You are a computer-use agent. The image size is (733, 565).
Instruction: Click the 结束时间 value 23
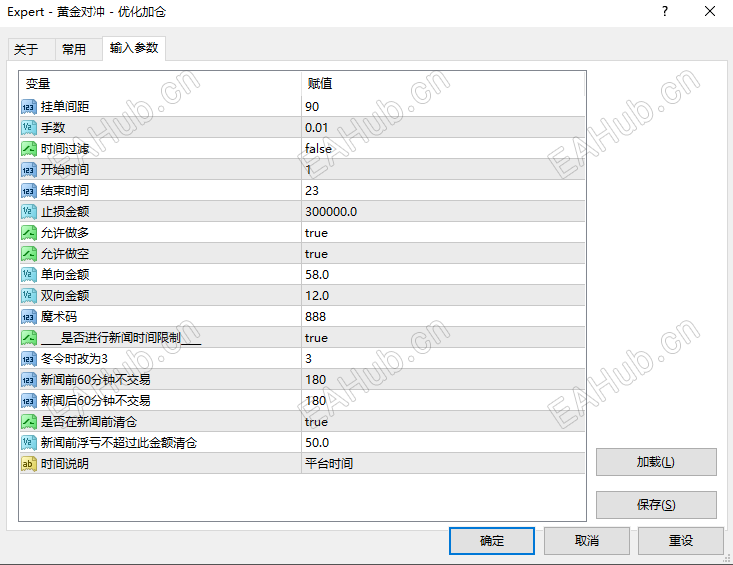point(312,191)
